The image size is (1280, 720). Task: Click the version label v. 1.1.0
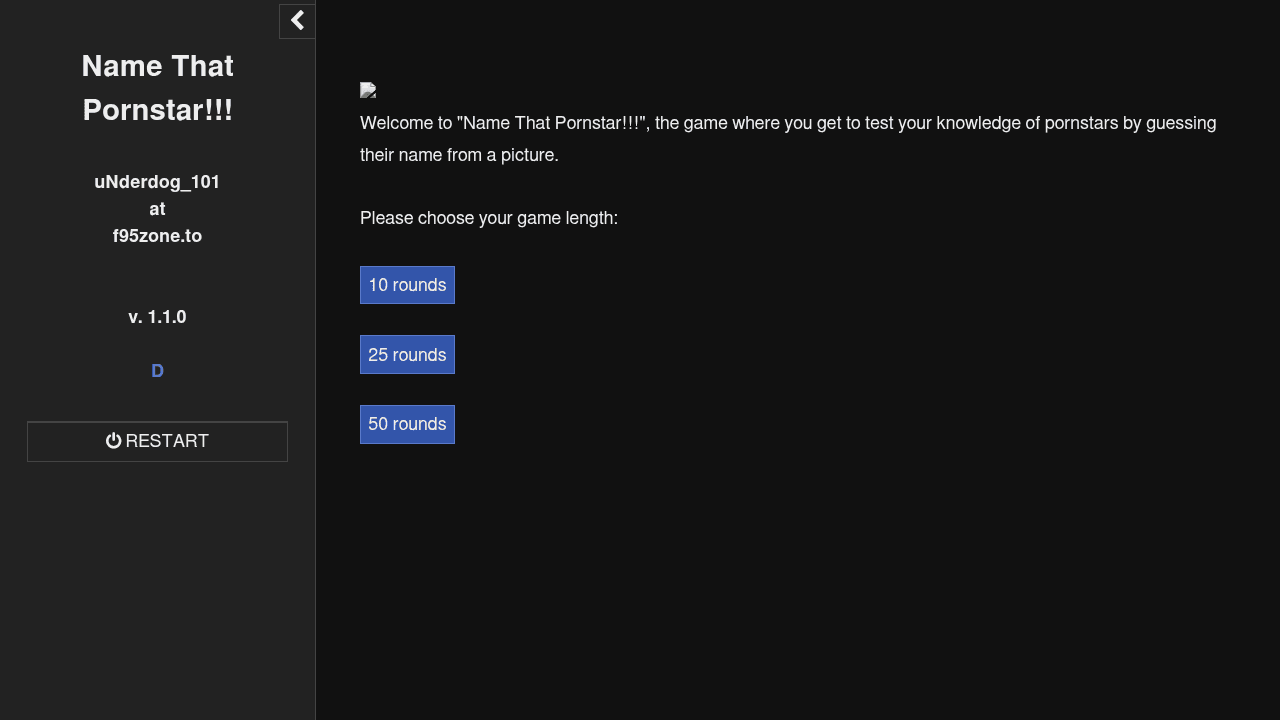(x=157, y=317)
